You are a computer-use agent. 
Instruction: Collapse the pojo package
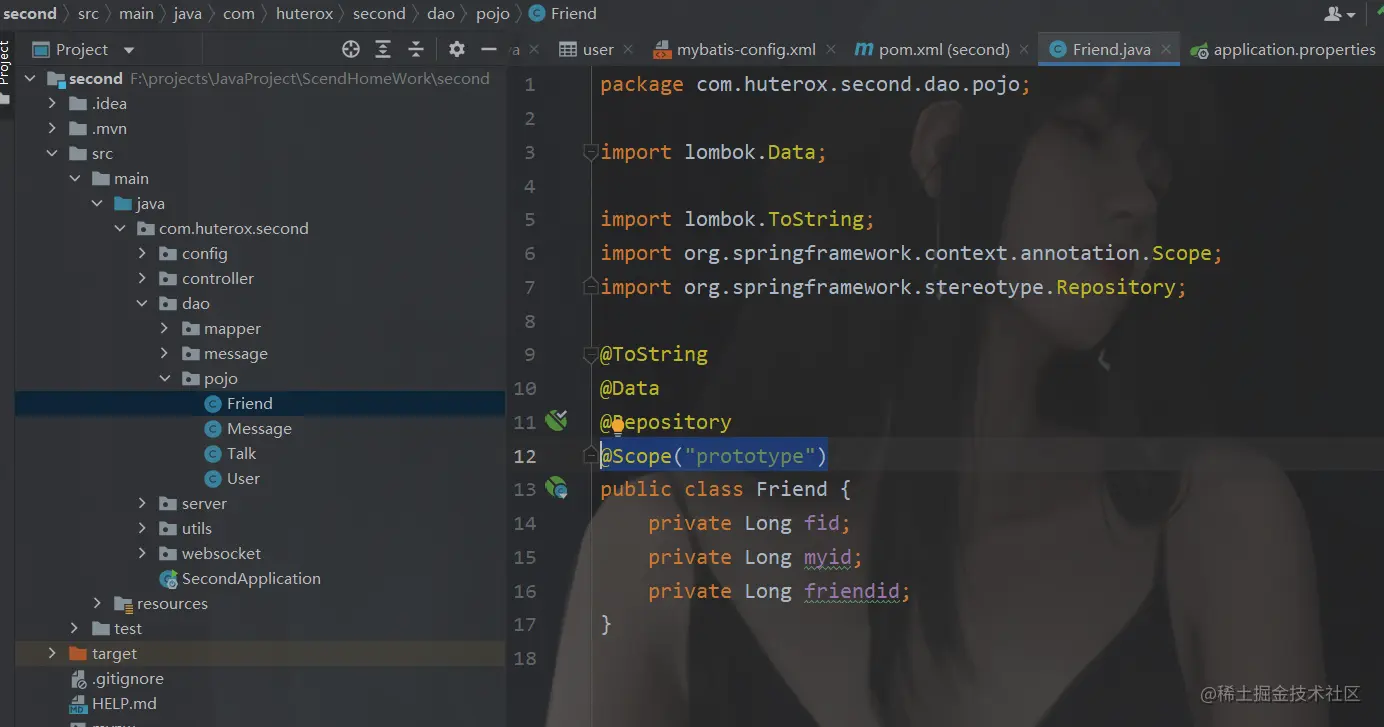tap(164, 379)
